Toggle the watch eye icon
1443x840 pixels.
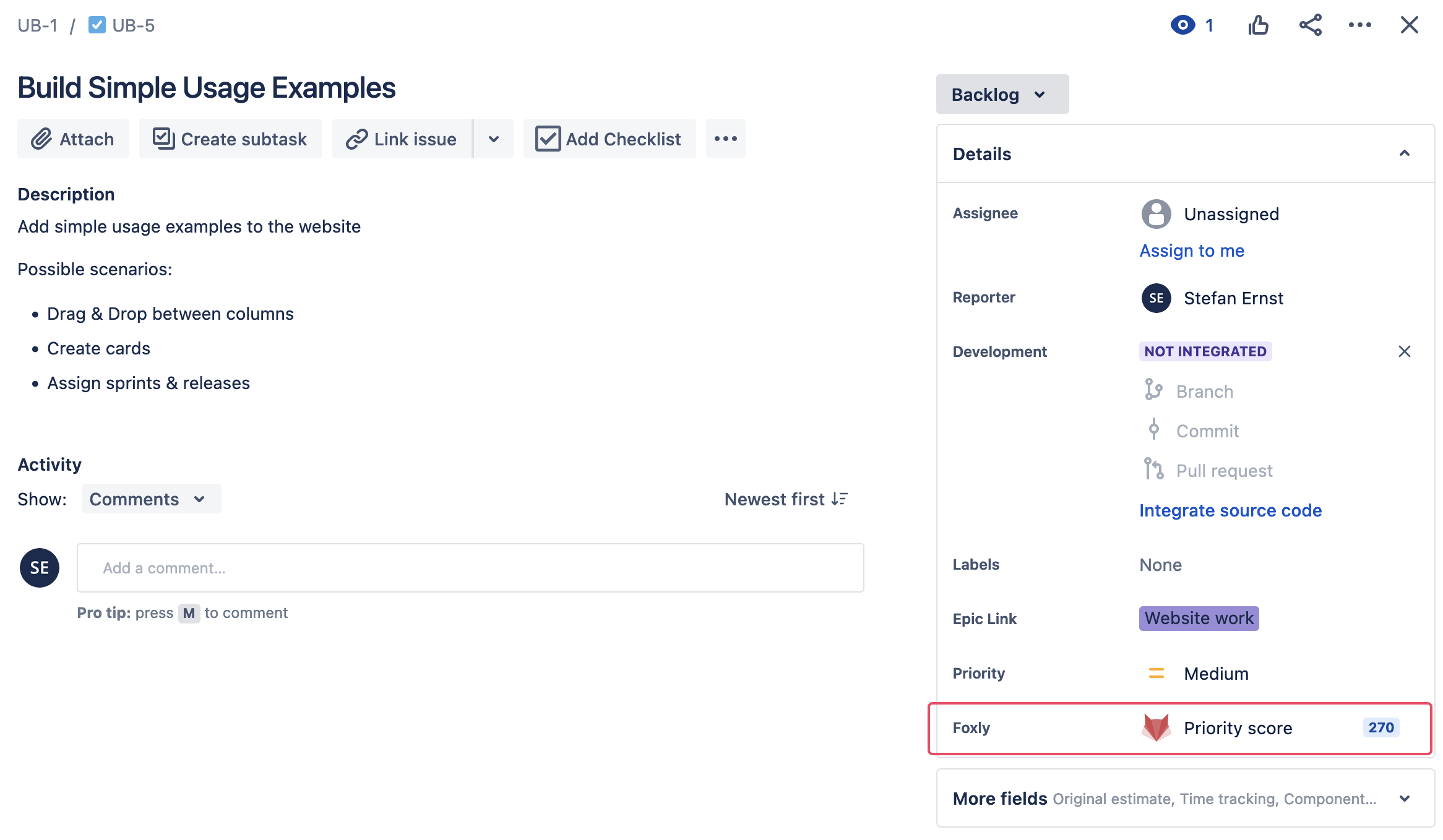coord(1182,25)
